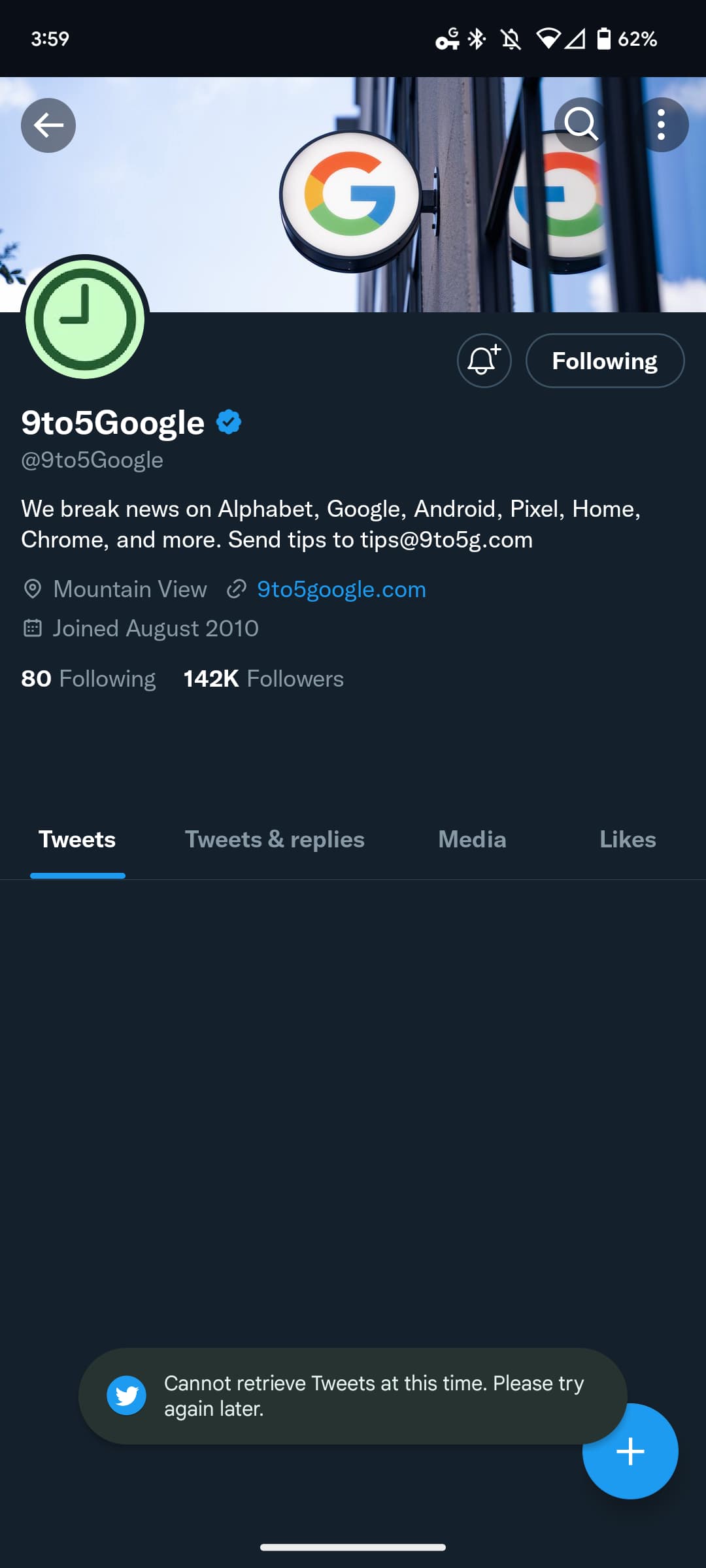Select the Tweets tab

[77, 840]
